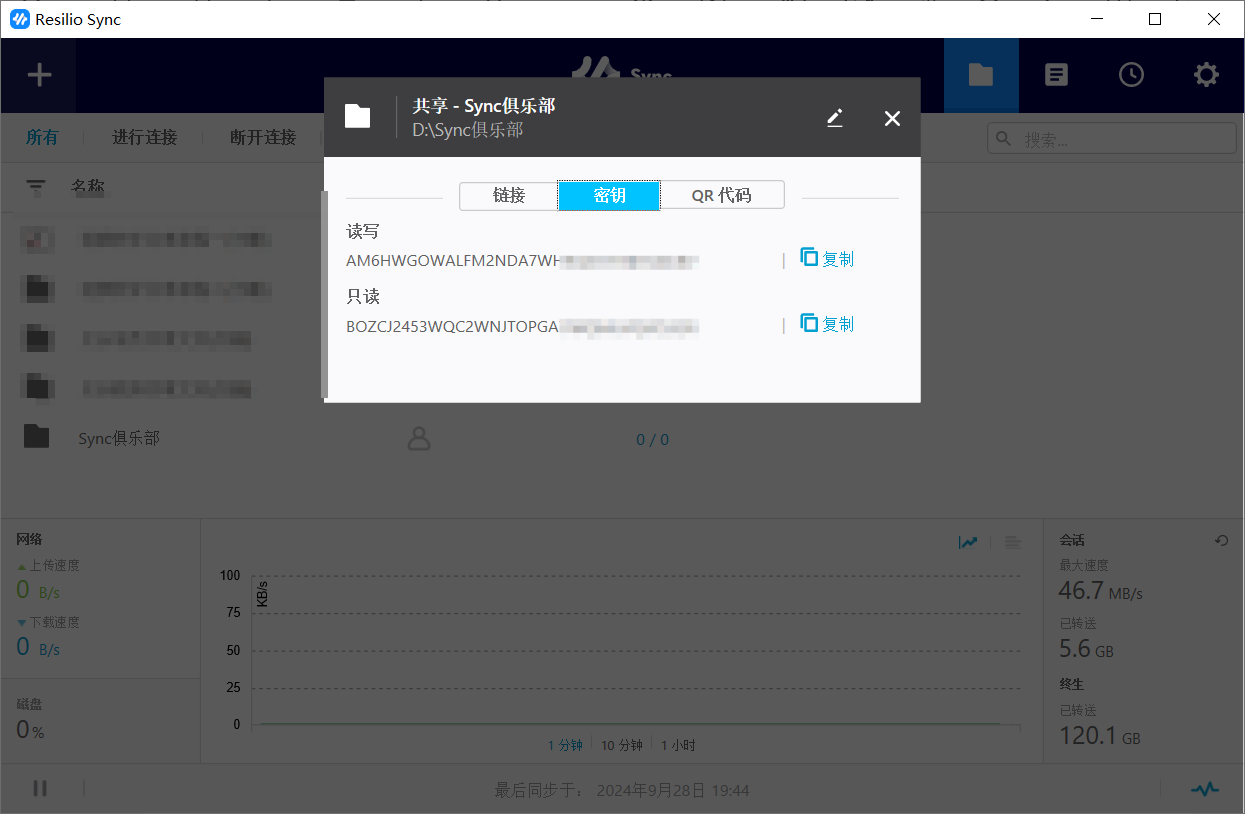Image resolution: width=1245 pixels, height=814 pixels.
Task: Select the 密钥 tab
Action: (x=609, y=195)
